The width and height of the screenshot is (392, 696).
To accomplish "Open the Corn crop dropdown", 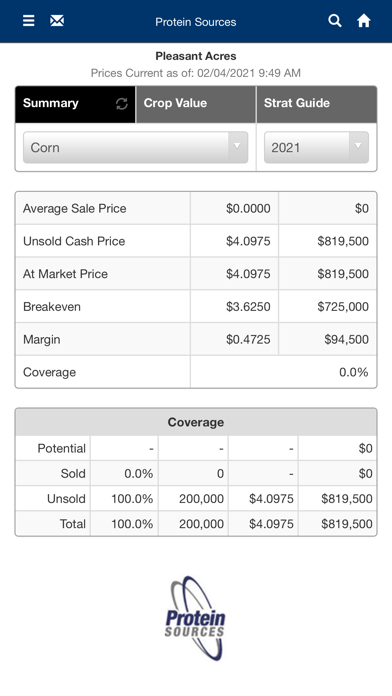I will point(135,147).
